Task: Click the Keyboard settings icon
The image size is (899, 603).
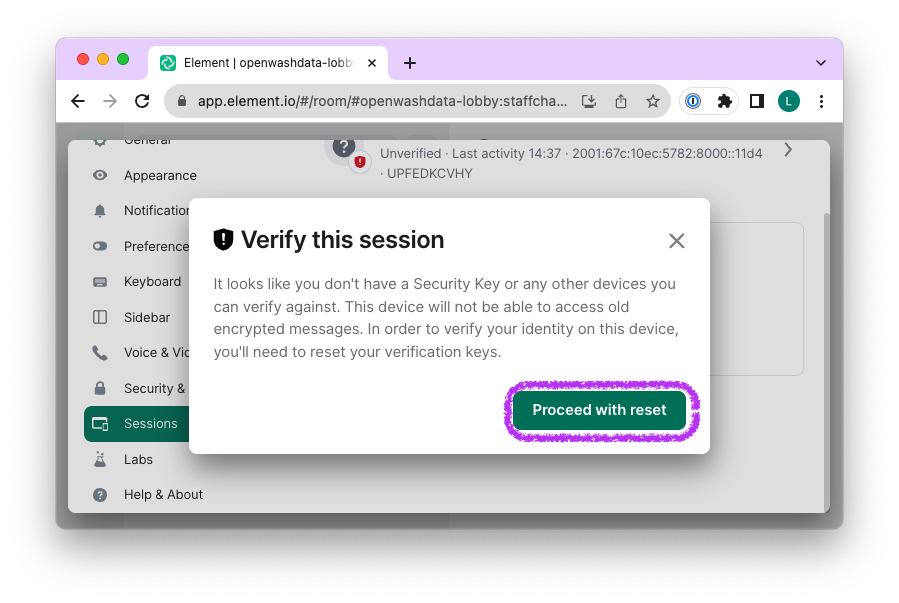Action: [x=100, y=282]
